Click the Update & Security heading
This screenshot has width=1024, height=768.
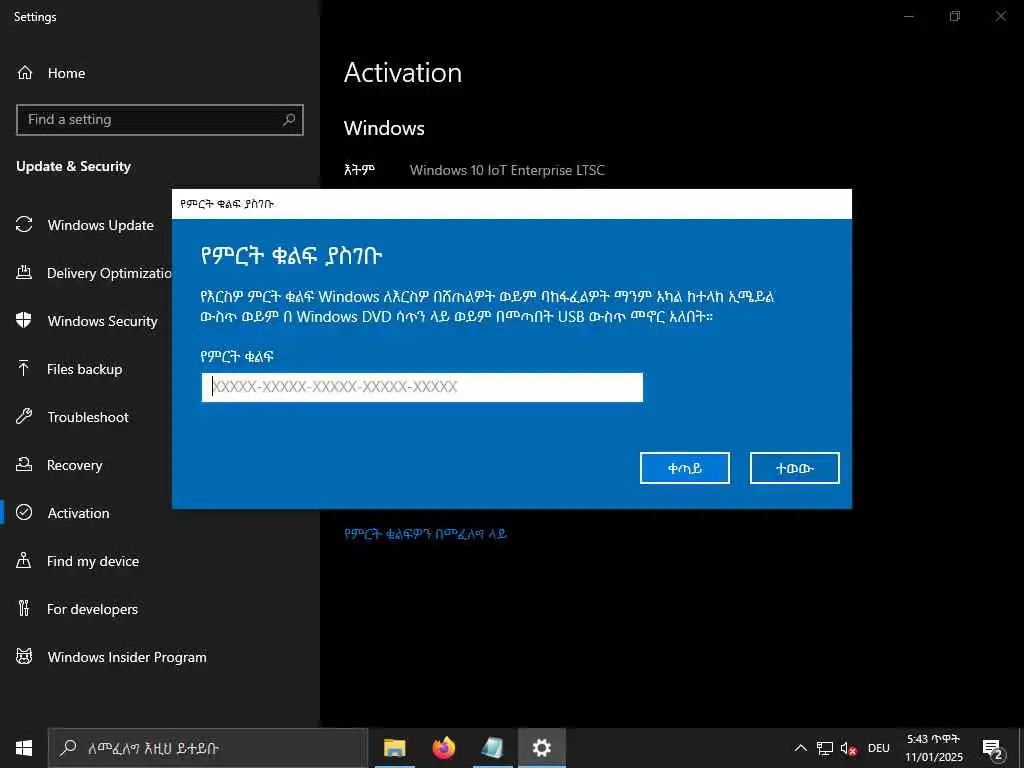tap(73, 167)
